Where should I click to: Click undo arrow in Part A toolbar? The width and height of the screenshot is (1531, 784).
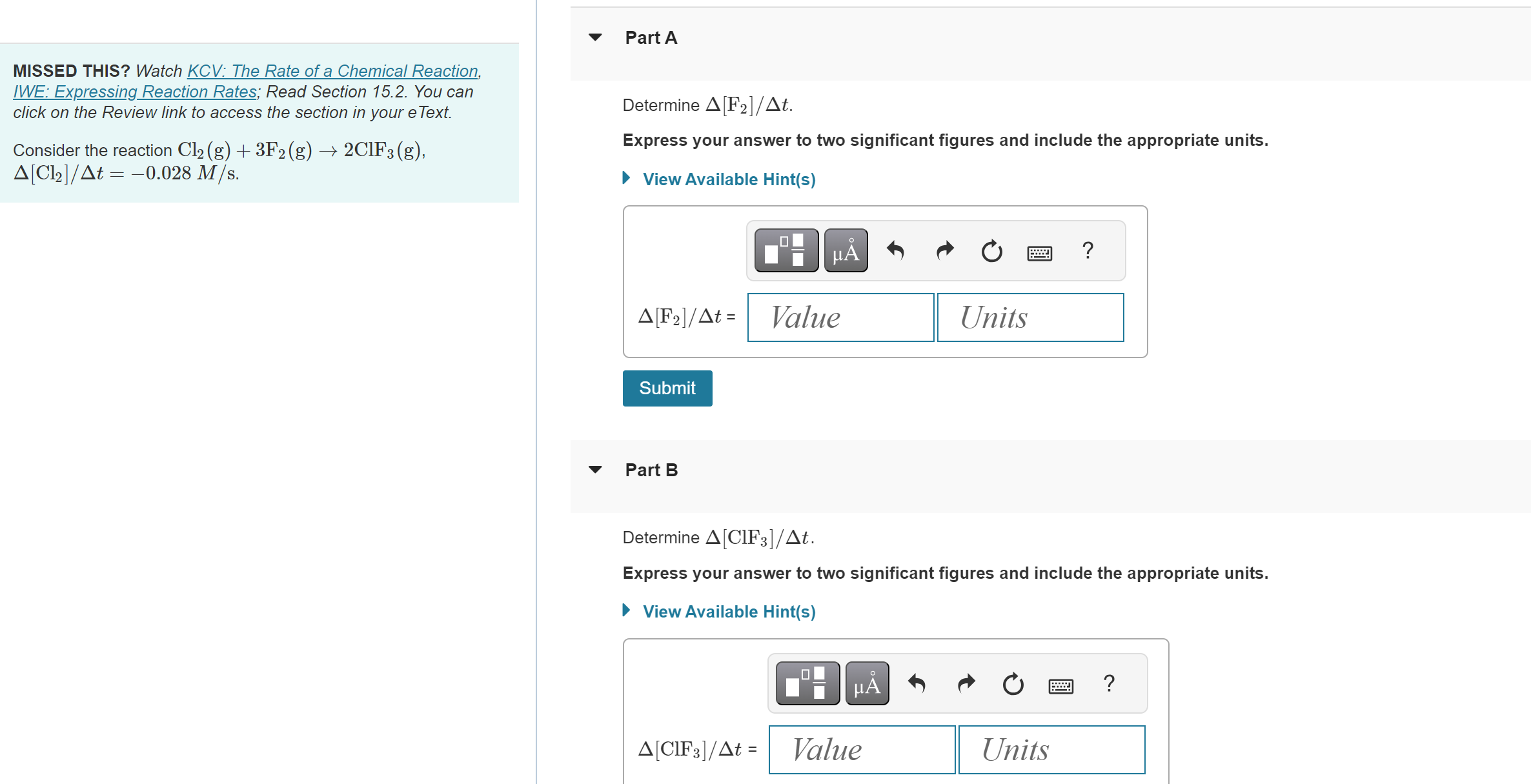point(895,250)
